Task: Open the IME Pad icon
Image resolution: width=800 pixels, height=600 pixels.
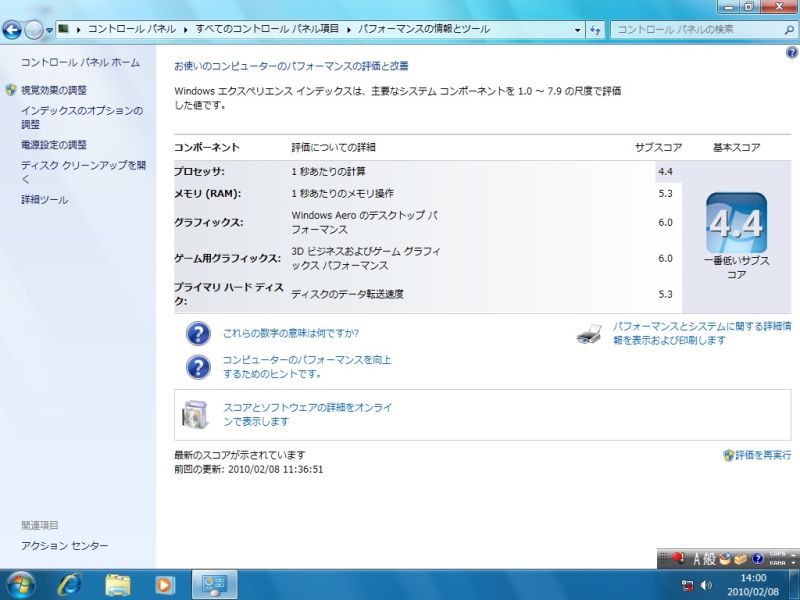Action: [x=724, y=559]
